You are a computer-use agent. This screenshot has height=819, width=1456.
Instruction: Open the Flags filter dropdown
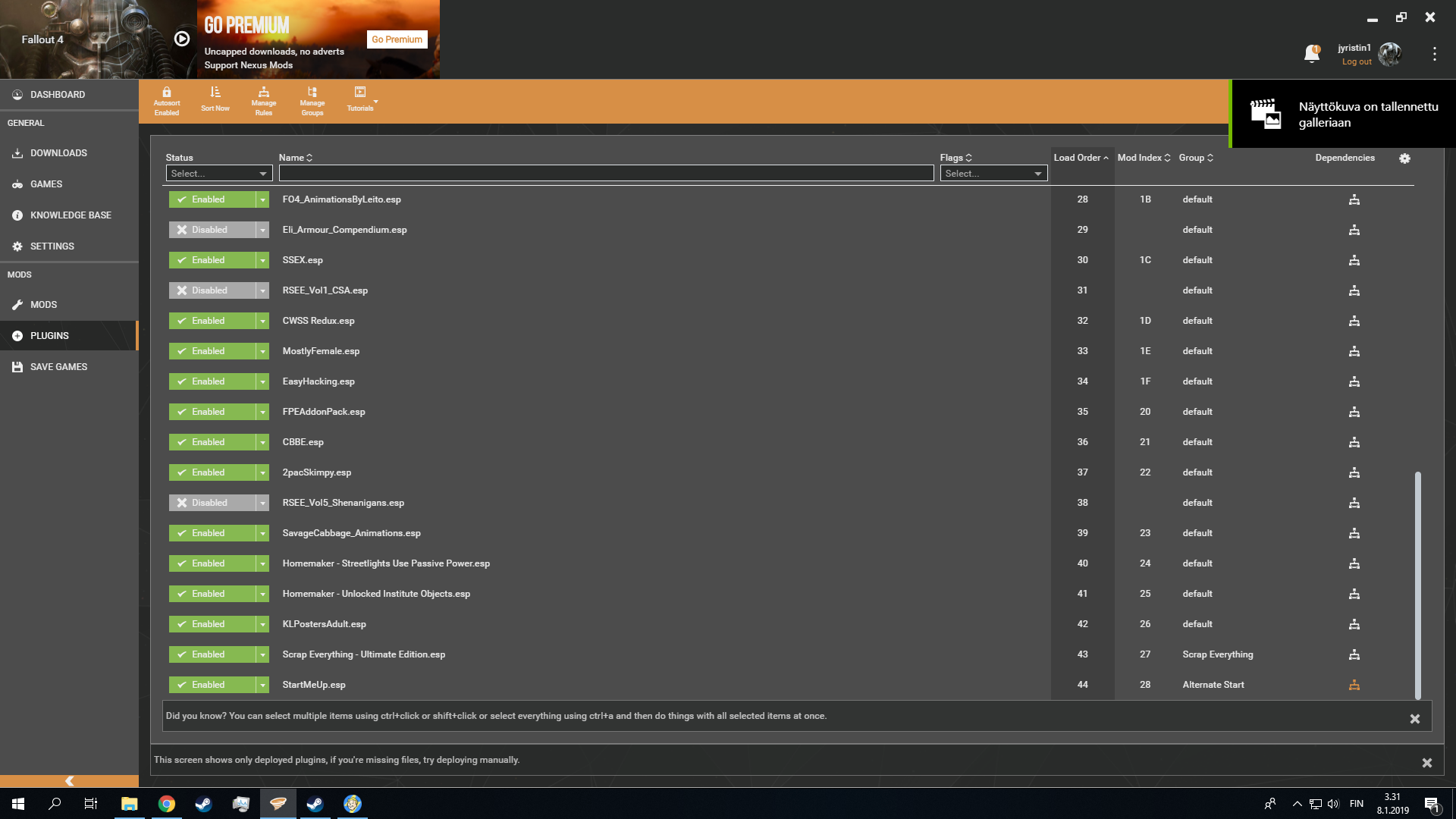[993, 174]
